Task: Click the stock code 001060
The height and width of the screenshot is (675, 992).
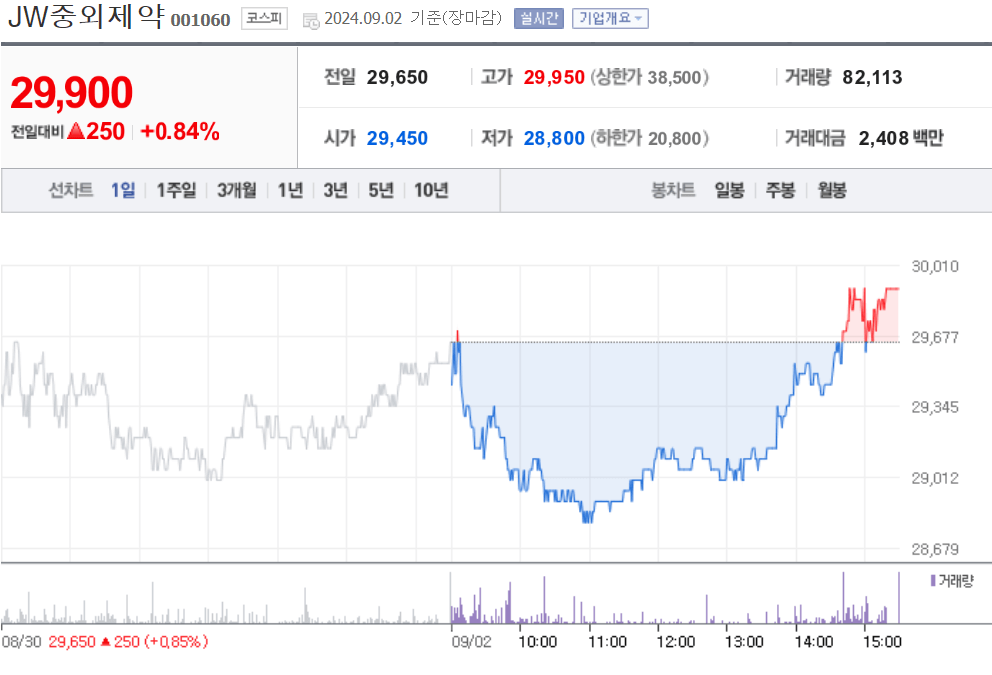Action: (201, 20)
